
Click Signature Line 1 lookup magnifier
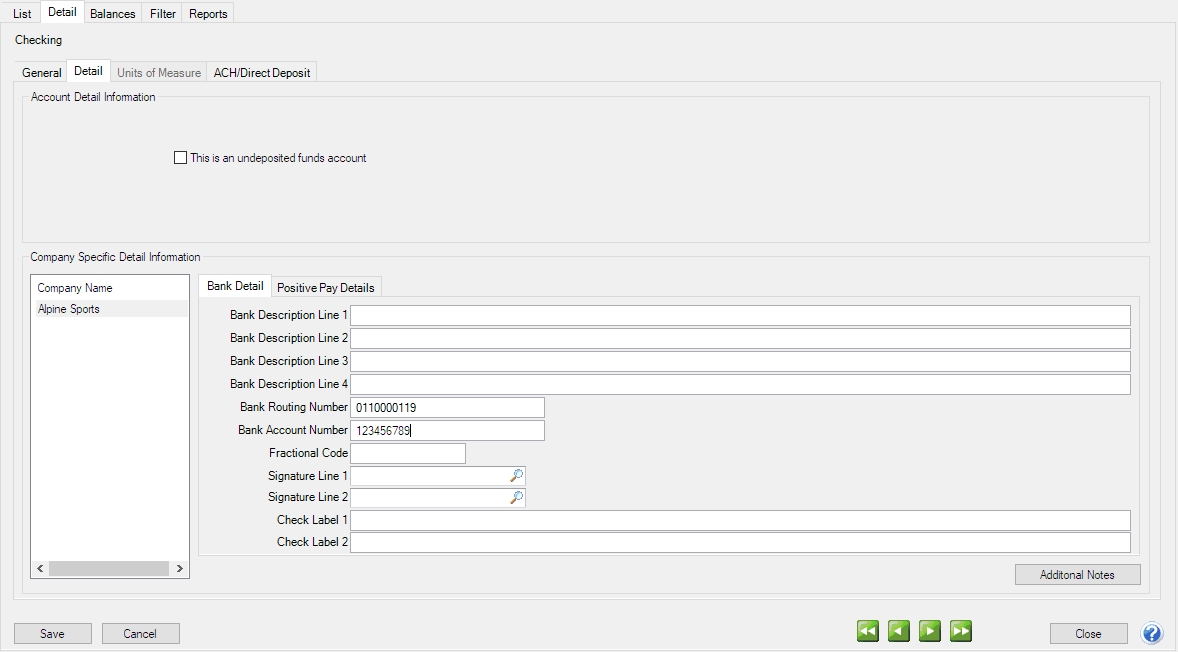tap(516, 476)
